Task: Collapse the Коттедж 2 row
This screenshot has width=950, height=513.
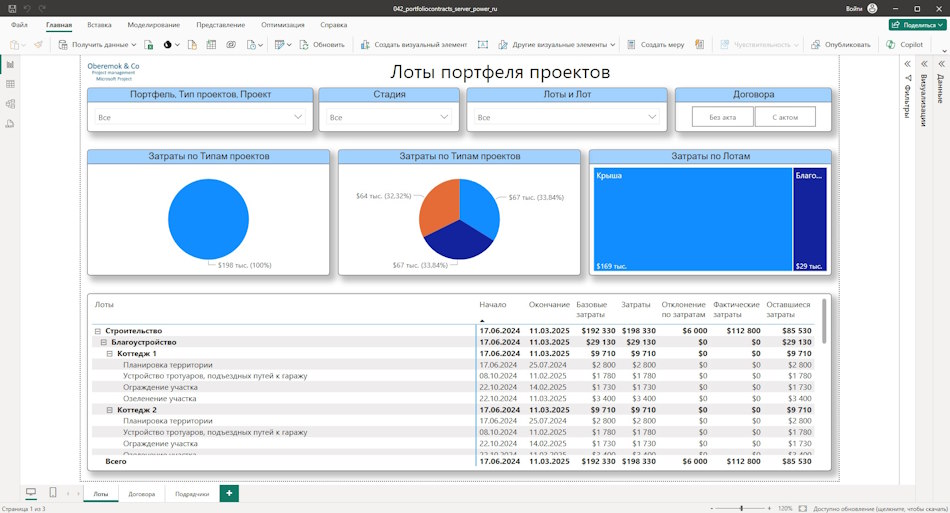Action: pos(110,410)
